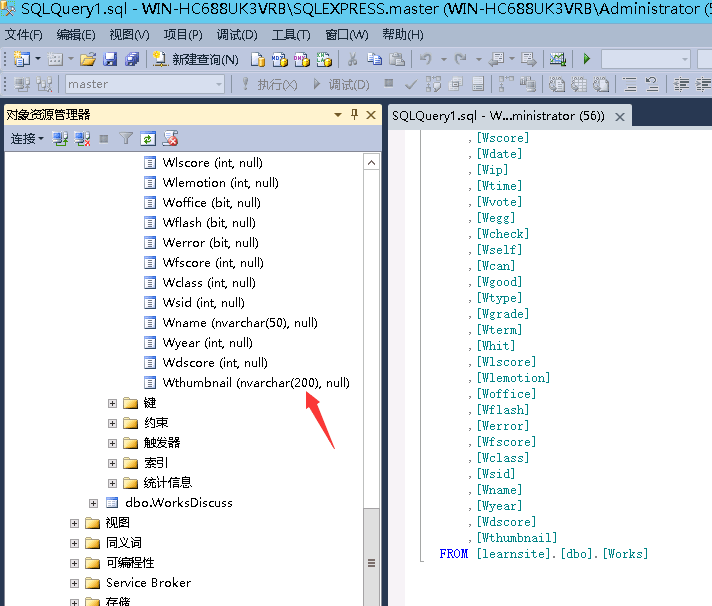Viewport: 712px width, 606px height.
Task: Click the Connect Object Explorer icon
Action: point(60,139)
